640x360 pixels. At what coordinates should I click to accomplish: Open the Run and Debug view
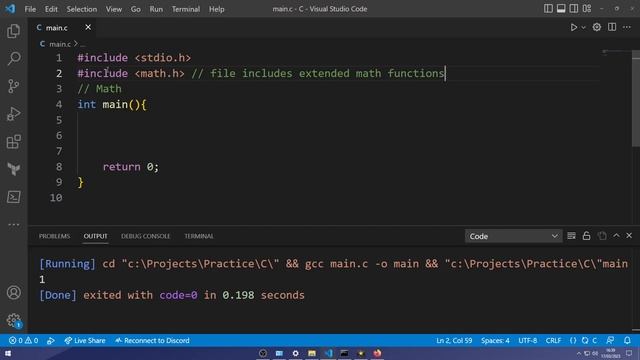(x=13, y=114)
